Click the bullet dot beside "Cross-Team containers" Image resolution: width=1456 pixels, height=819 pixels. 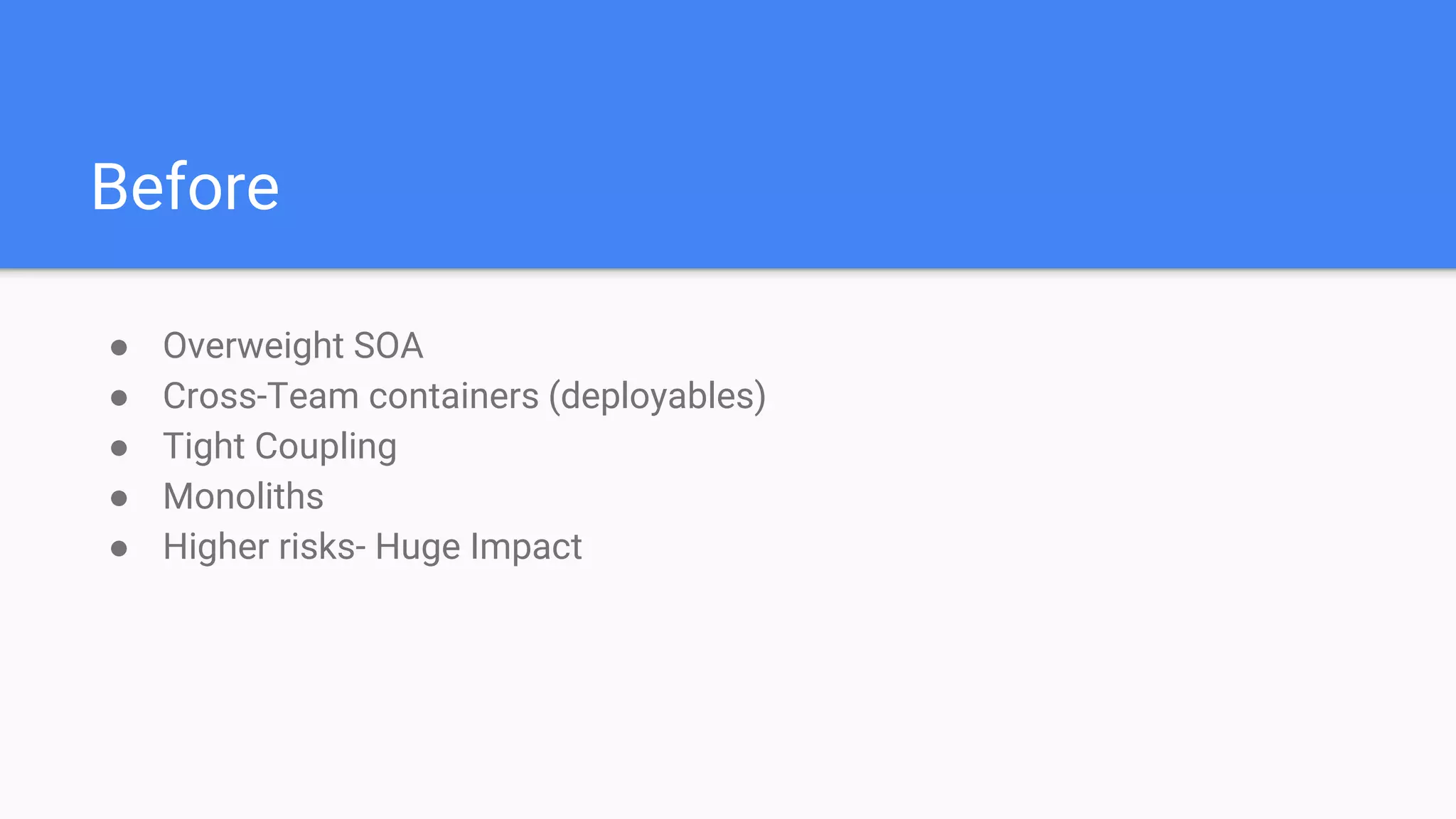[119, 398]
